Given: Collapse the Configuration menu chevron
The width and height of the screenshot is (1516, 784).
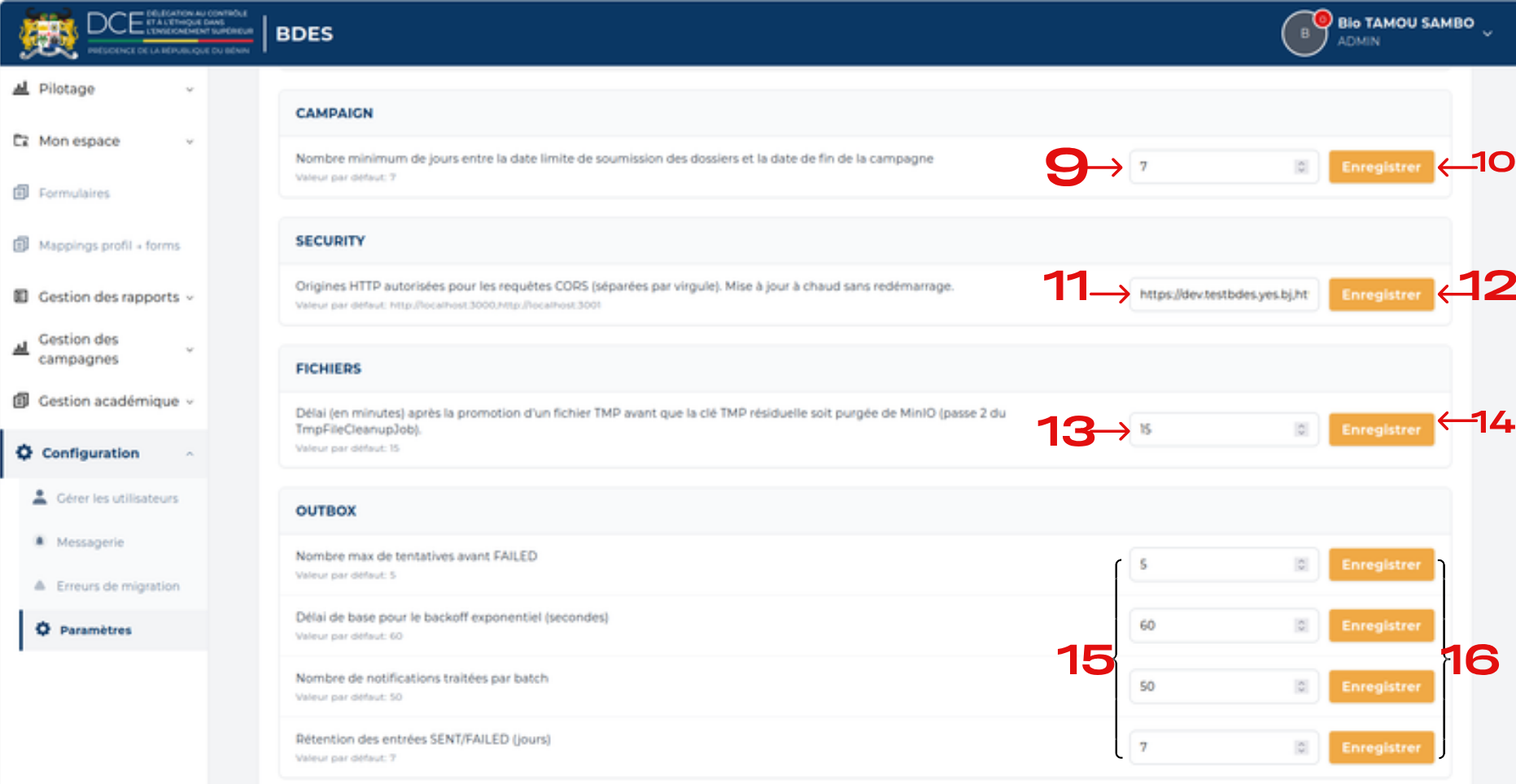Looking at the screenshot, I should (x=190, y=453).
